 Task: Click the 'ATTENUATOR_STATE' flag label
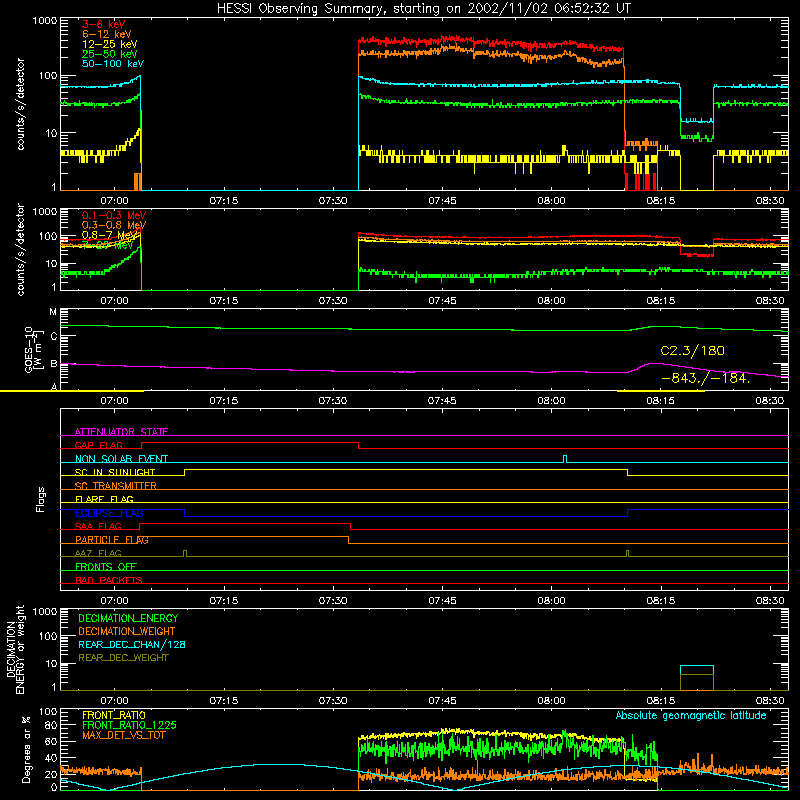point(121,432)
